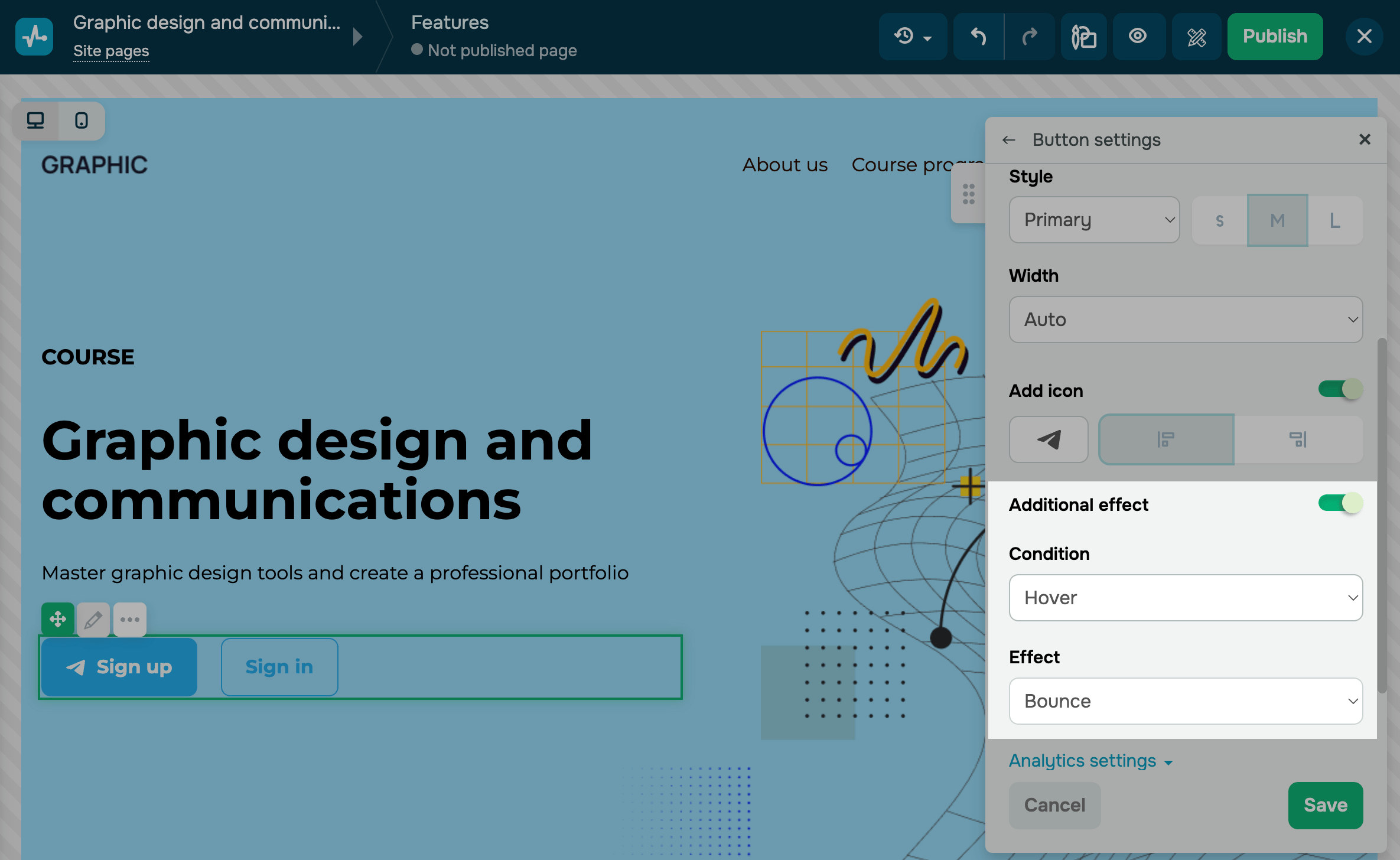Disable the Add icon toggle
The image size is (1400, 860).
(x=1340, y=389)
